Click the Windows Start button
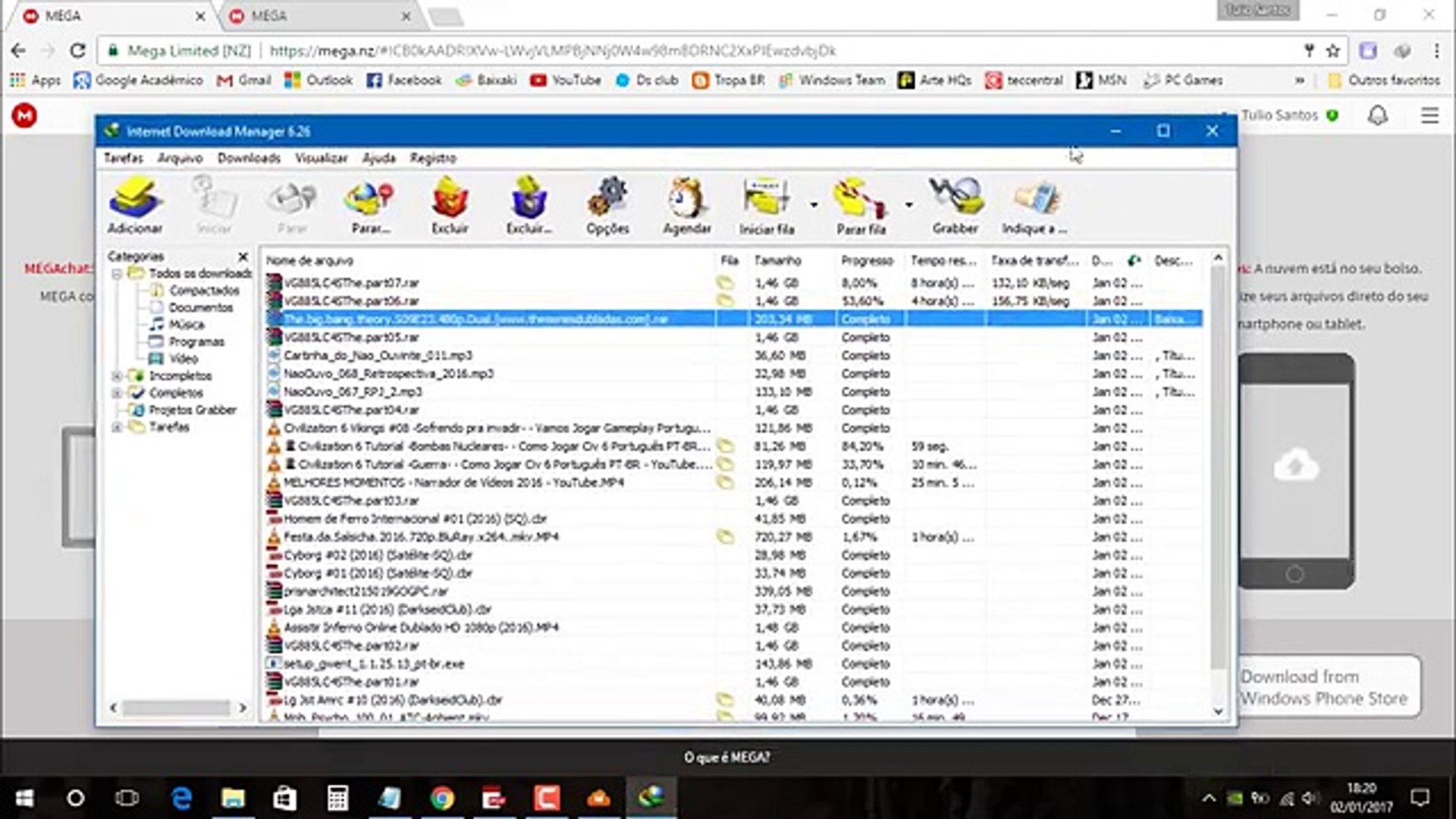 [24, 798]
